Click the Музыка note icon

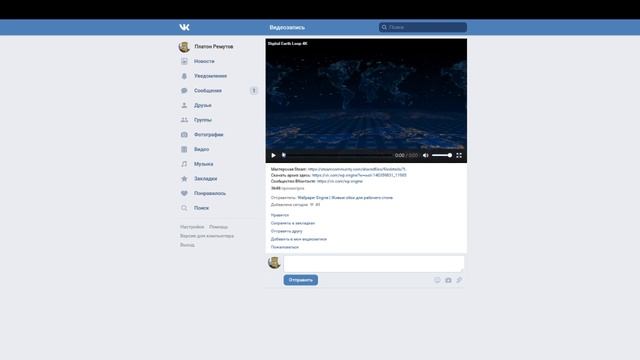click(184, 164)
